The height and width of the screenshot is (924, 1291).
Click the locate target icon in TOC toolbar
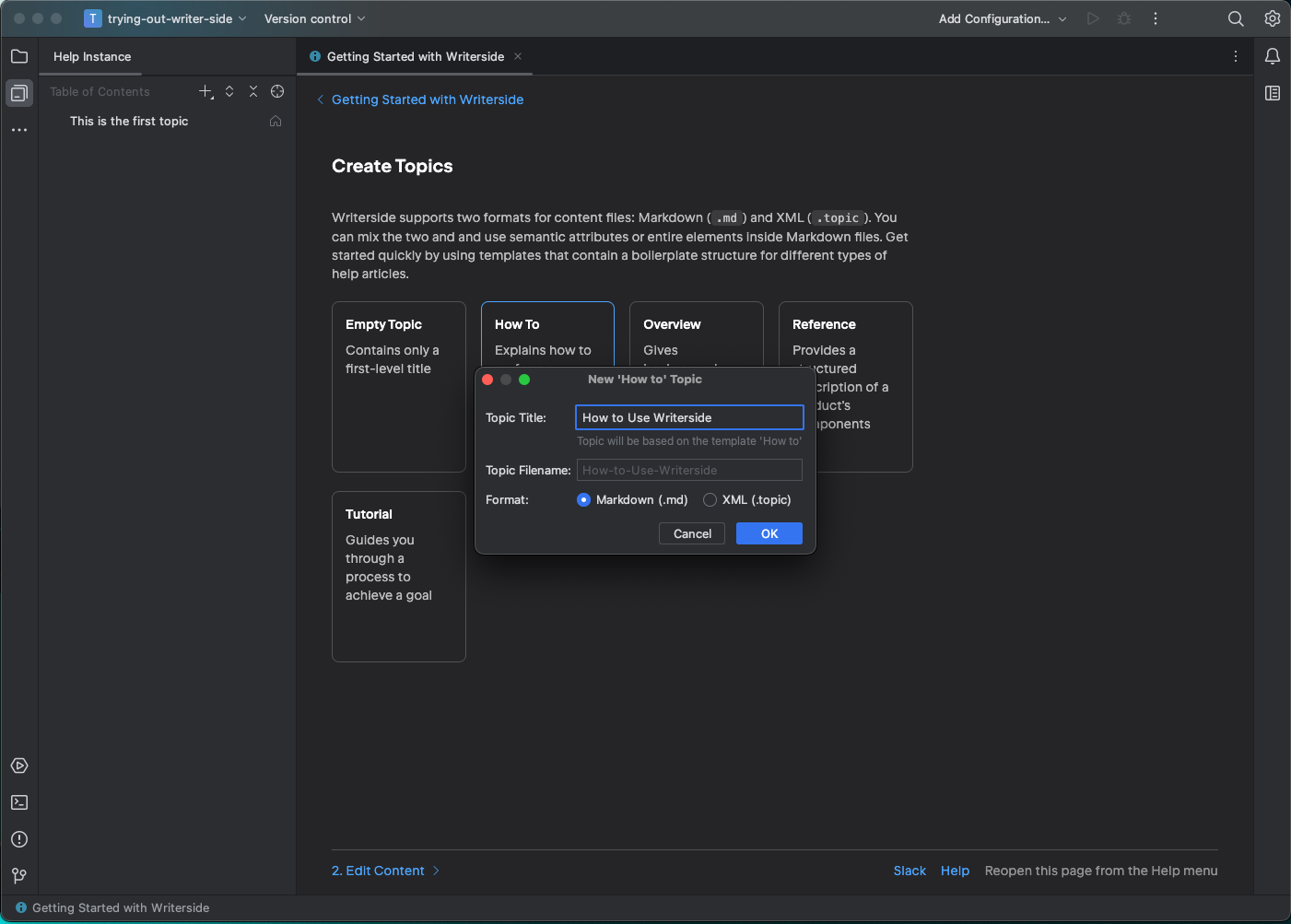[x=277, y=91]
